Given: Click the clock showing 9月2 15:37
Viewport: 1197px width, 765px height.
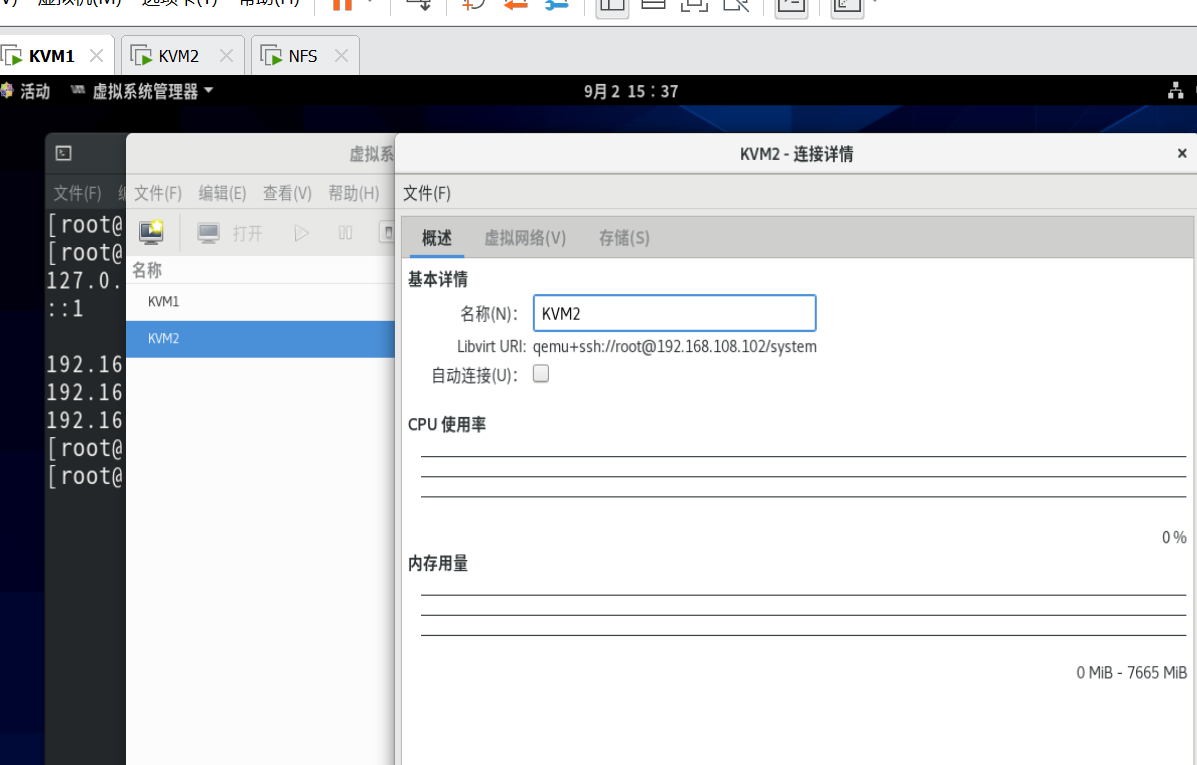Looking at the screenshot, I should tap(631, 92).
